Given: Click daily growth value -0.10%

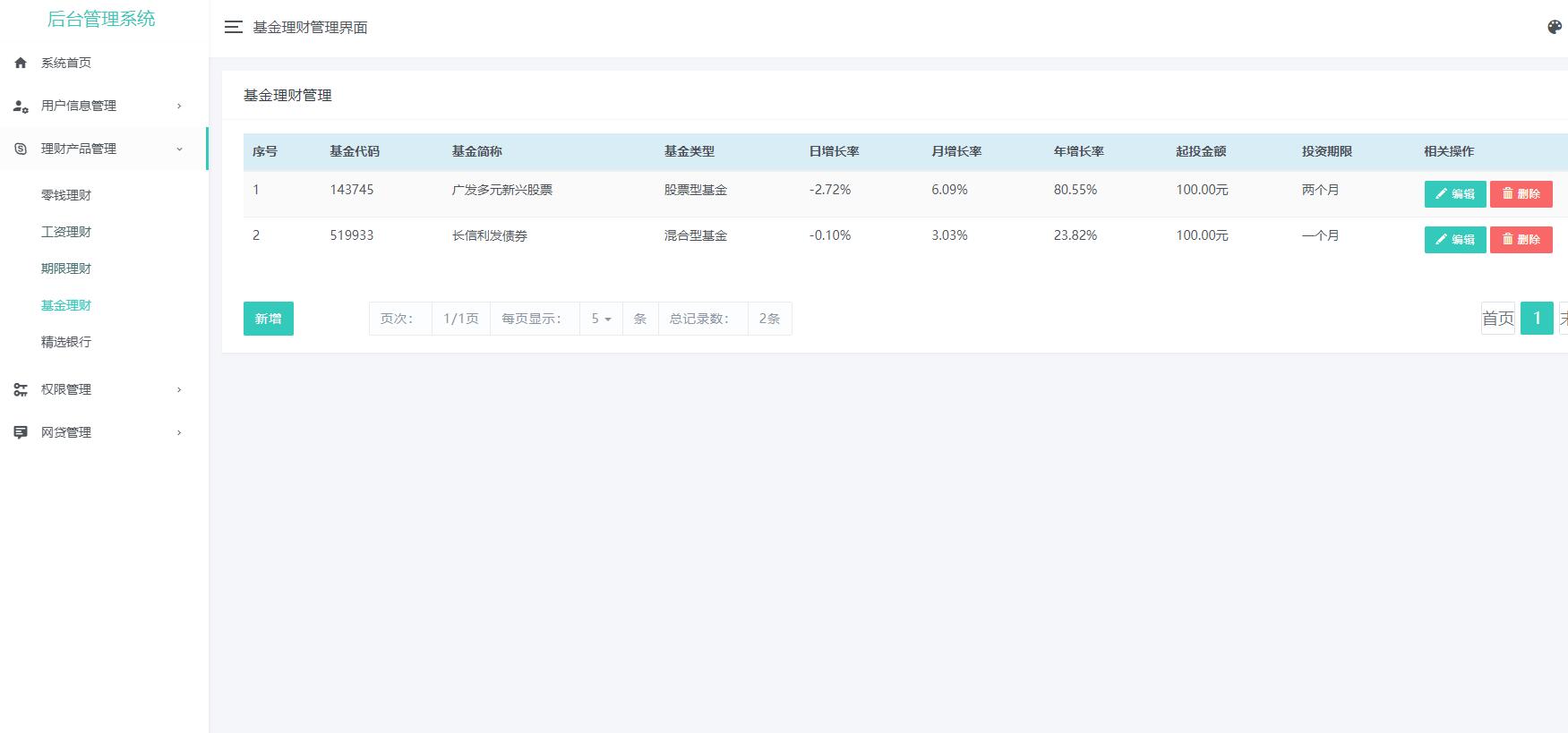Looking at the screenshot, I should [830, 235].
